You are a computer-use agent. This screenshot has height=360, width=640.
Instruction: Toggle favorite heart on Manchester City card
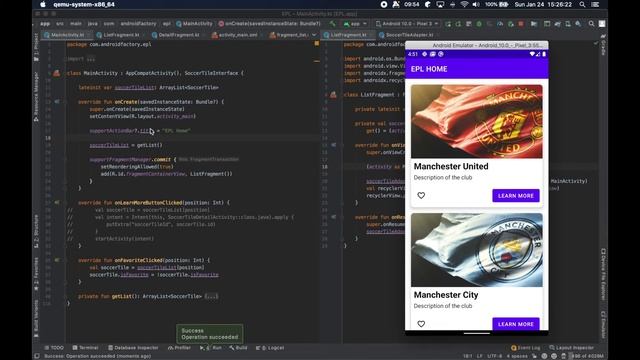click(x=421, y=324)
